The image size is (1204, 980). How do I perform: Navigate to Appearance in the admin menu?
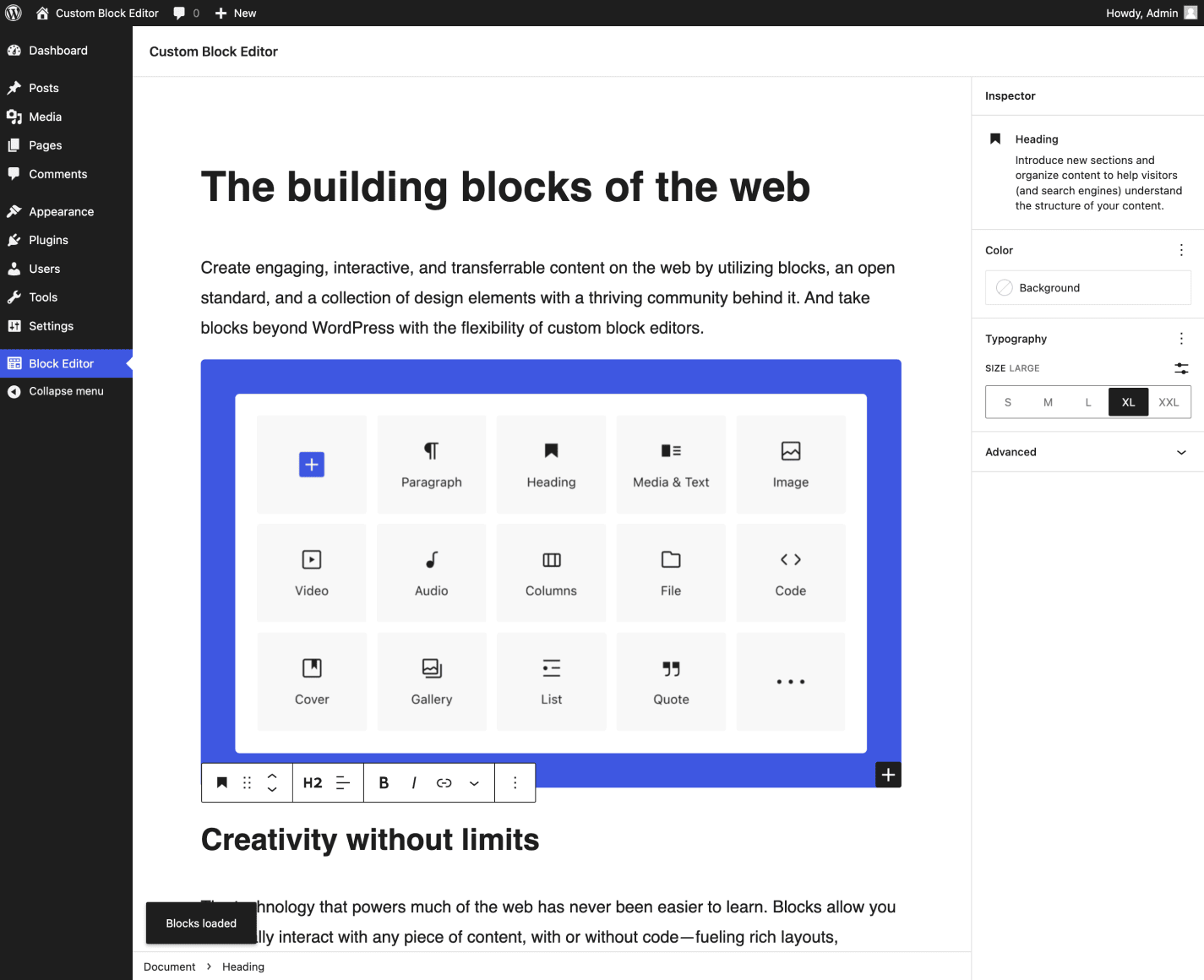click(x=62, y=211)
